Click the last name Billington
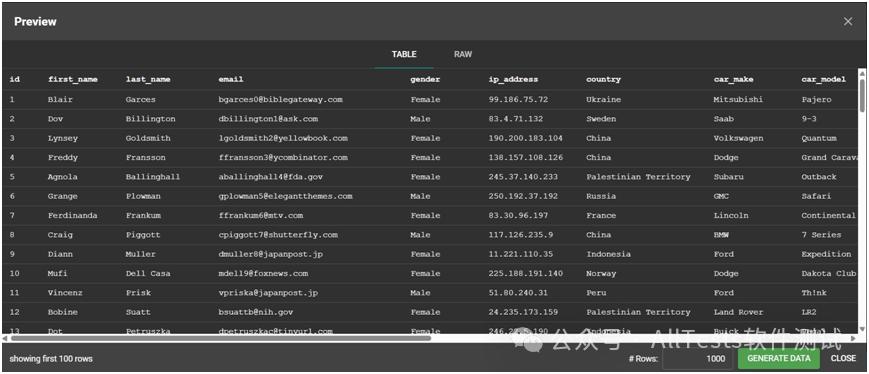Screen dimensions: 869x374 tap(150, 119)
